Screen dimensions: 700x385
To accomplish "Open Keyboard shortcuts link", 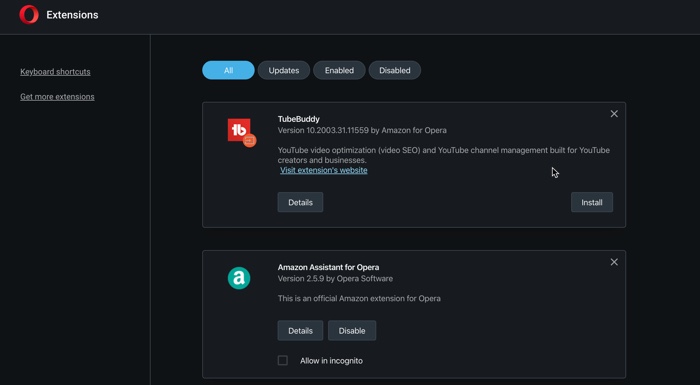I will pos(55,71).
